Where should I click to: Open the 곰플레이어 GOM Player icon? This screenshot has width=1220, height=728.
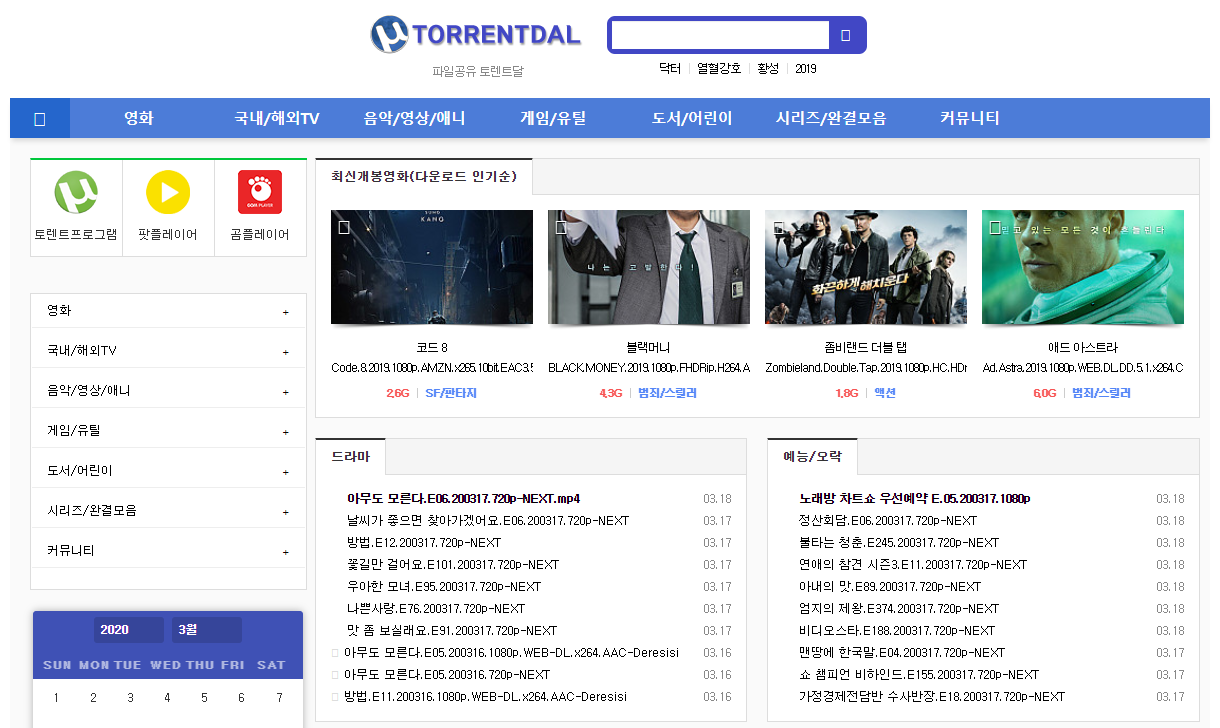point(260,192)
